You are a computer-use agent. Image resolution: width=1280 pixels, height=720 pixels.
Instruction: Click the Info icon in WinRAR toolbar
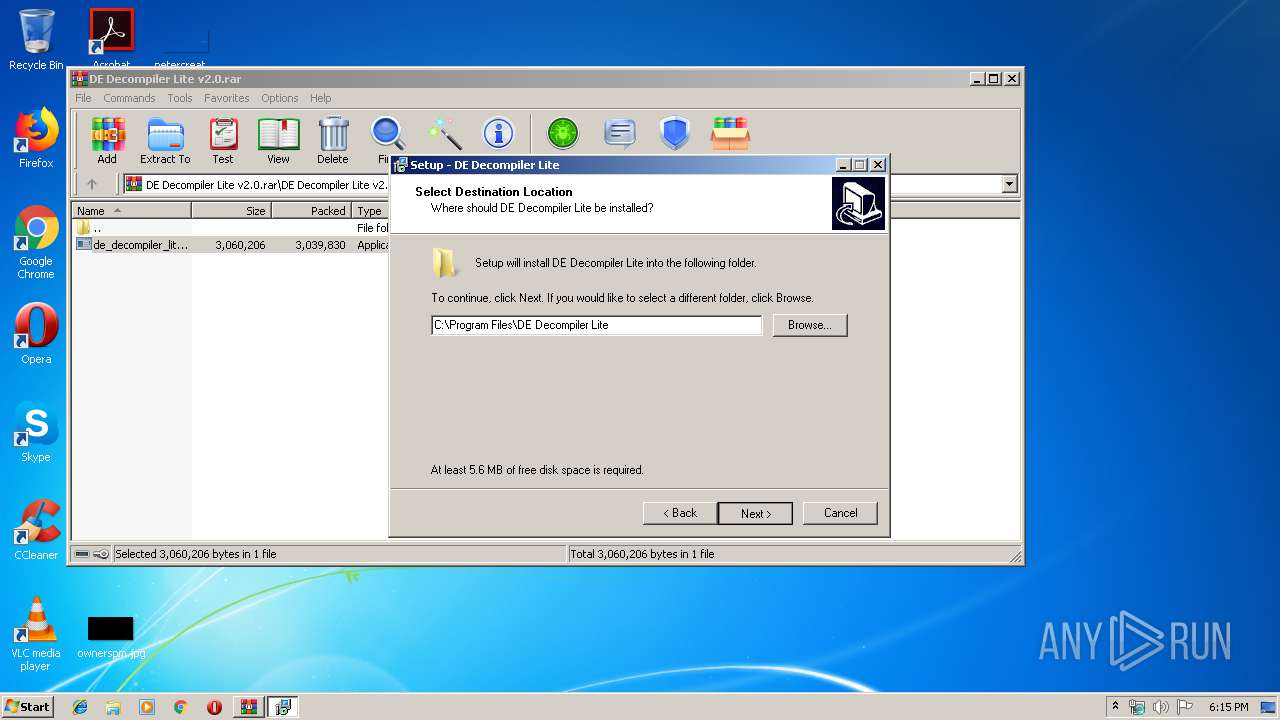(498, 133)
